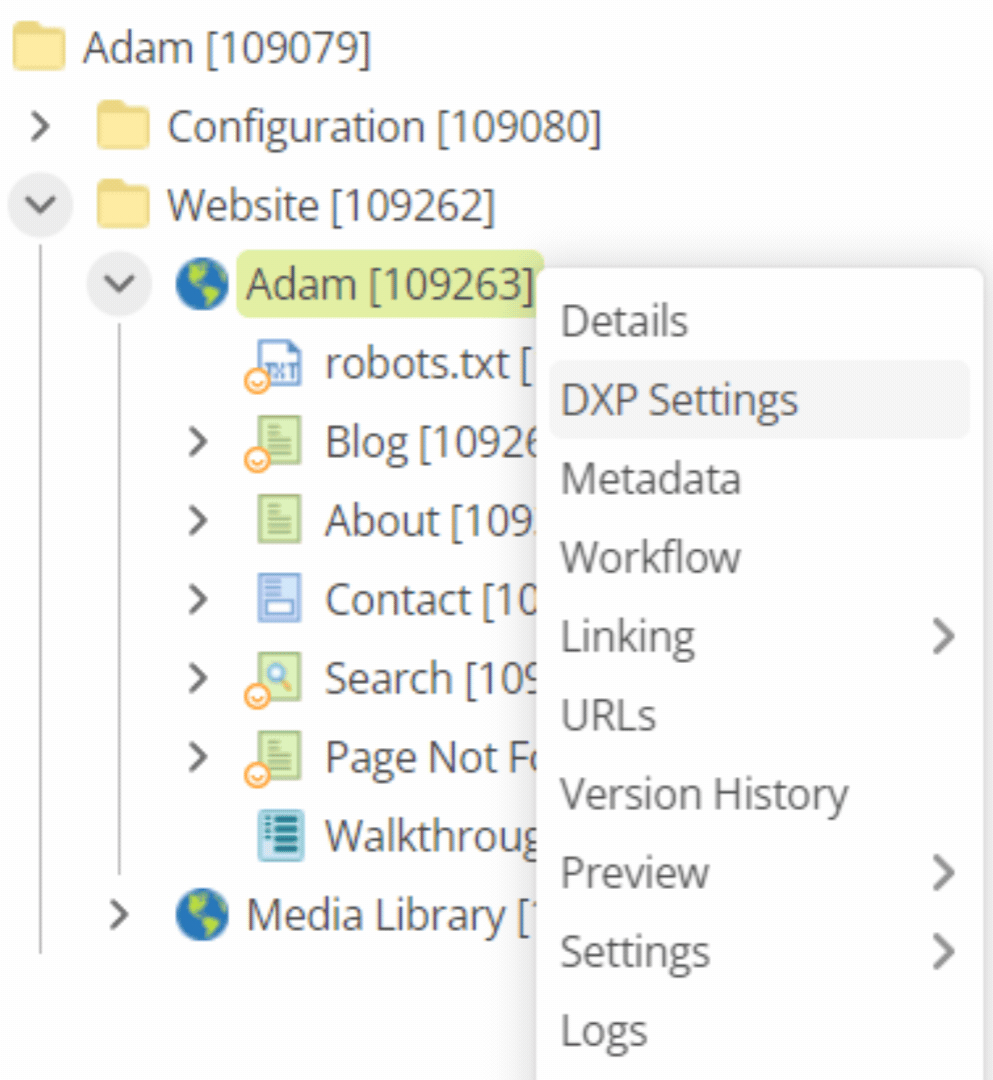Expand the Configuration tree node
This screenshot has height=1080, width=993.
(42, 126)
